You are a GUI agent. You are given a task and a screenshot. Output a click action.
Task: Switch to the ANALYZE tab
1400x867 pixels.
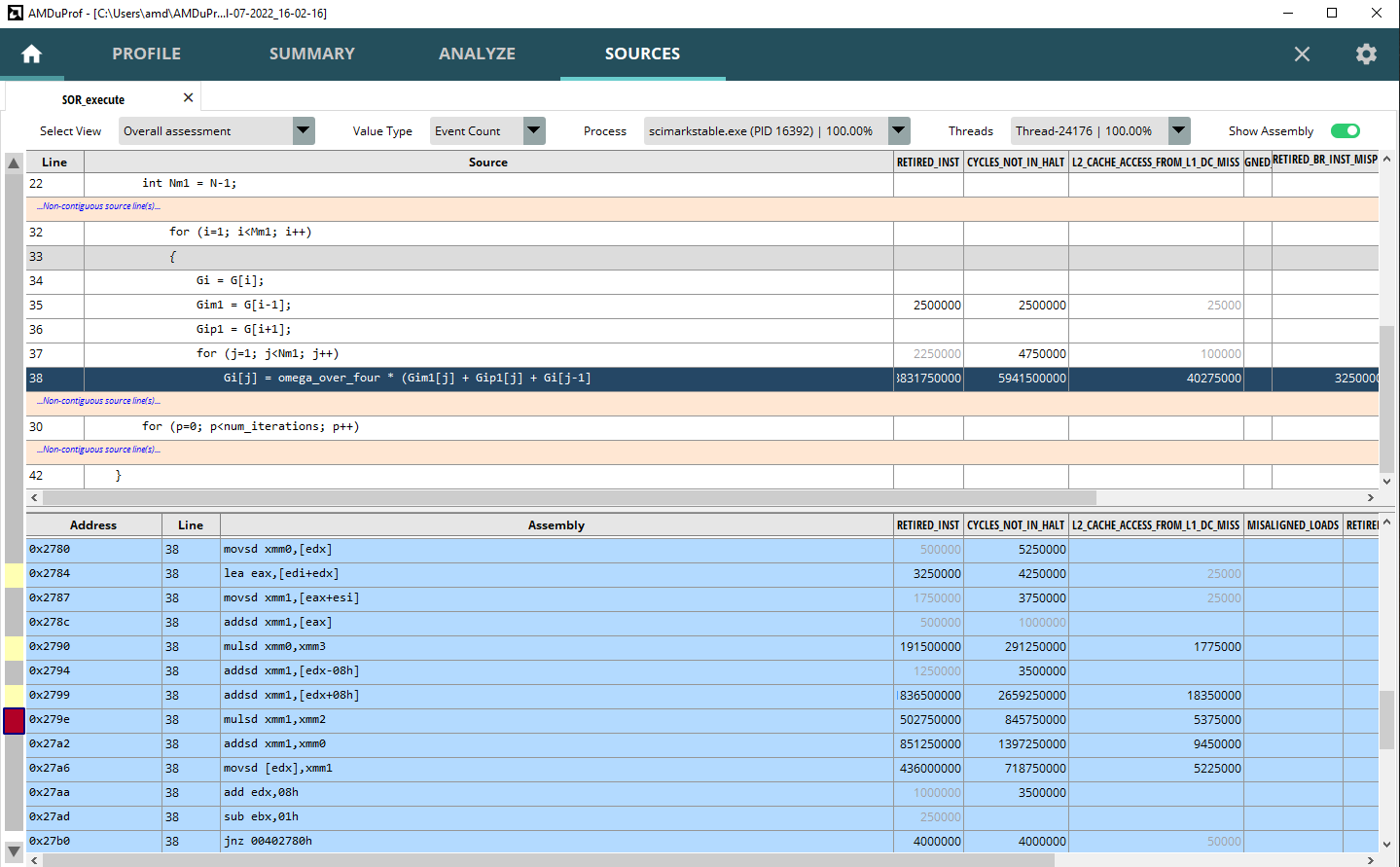click(x=477, y=54)
